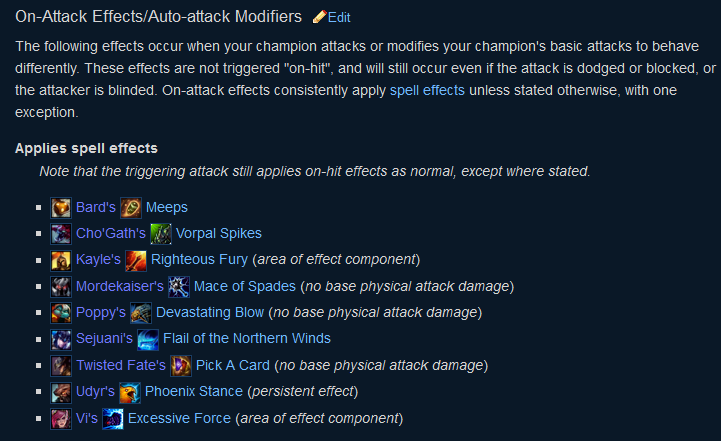Image resolution: width=721 pixels, height=441 pixels.
Task: Click the Pick A Card ability icon
Action: [x=181, y=366]
